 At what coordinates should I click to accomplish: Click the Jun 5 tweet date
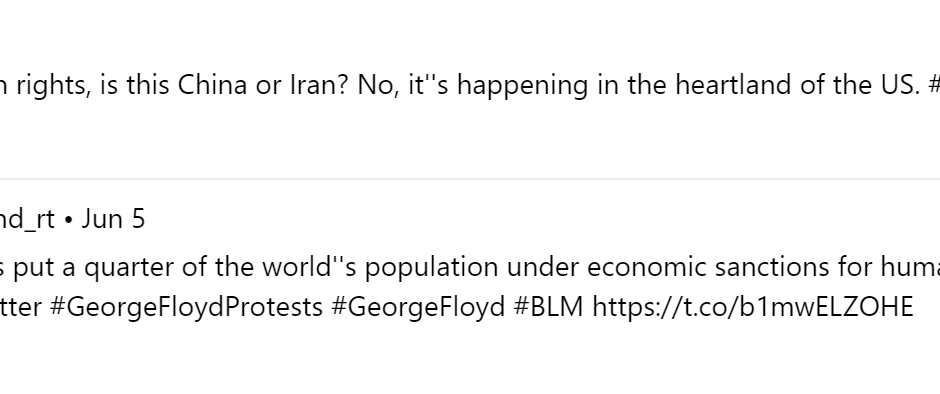pyautogui.click(x=113, y=218)
